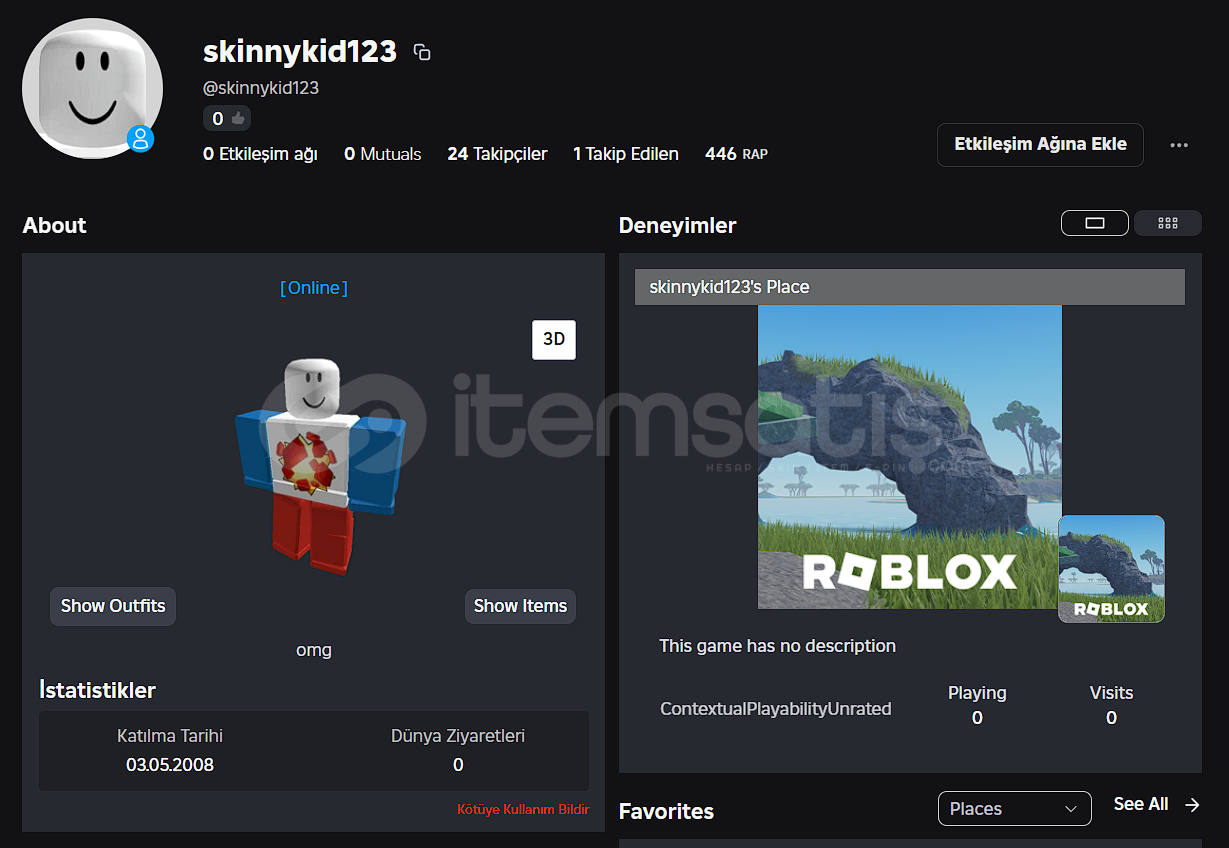This screenshot has width=1229, height=848.
Task: Click the Kötüye Kullanım Bildir link
Action: (x=523, y=809)
